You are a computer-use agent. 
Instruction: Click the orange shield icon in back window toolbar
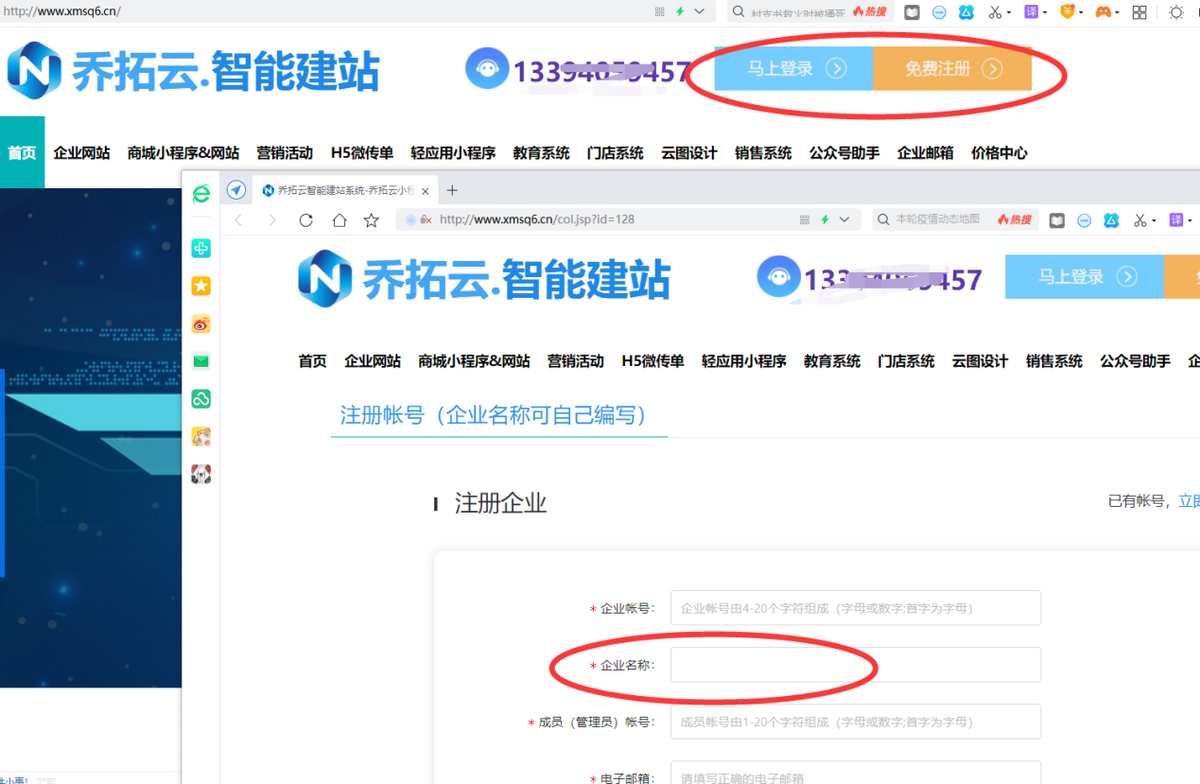(1067, 12)
